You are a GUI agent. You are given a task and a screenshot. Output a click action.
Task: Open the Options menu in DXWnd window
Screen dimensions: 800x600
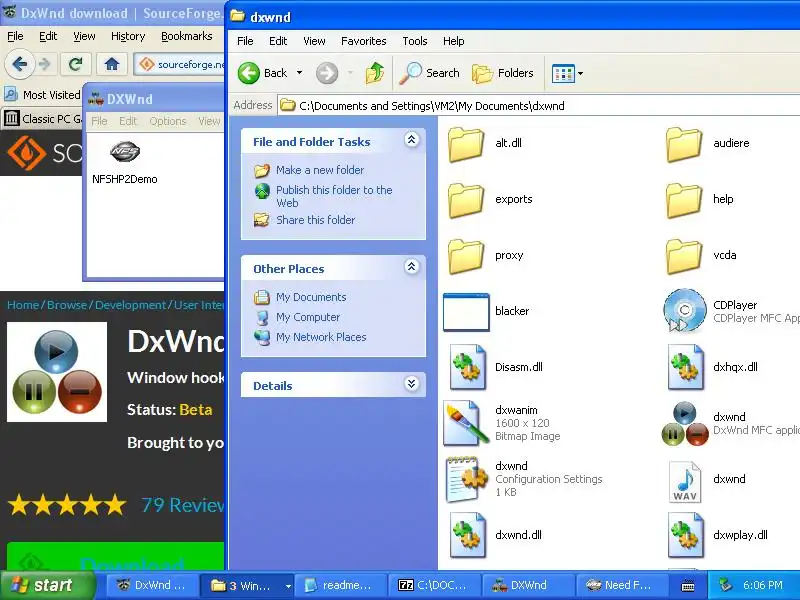[168, 121]
